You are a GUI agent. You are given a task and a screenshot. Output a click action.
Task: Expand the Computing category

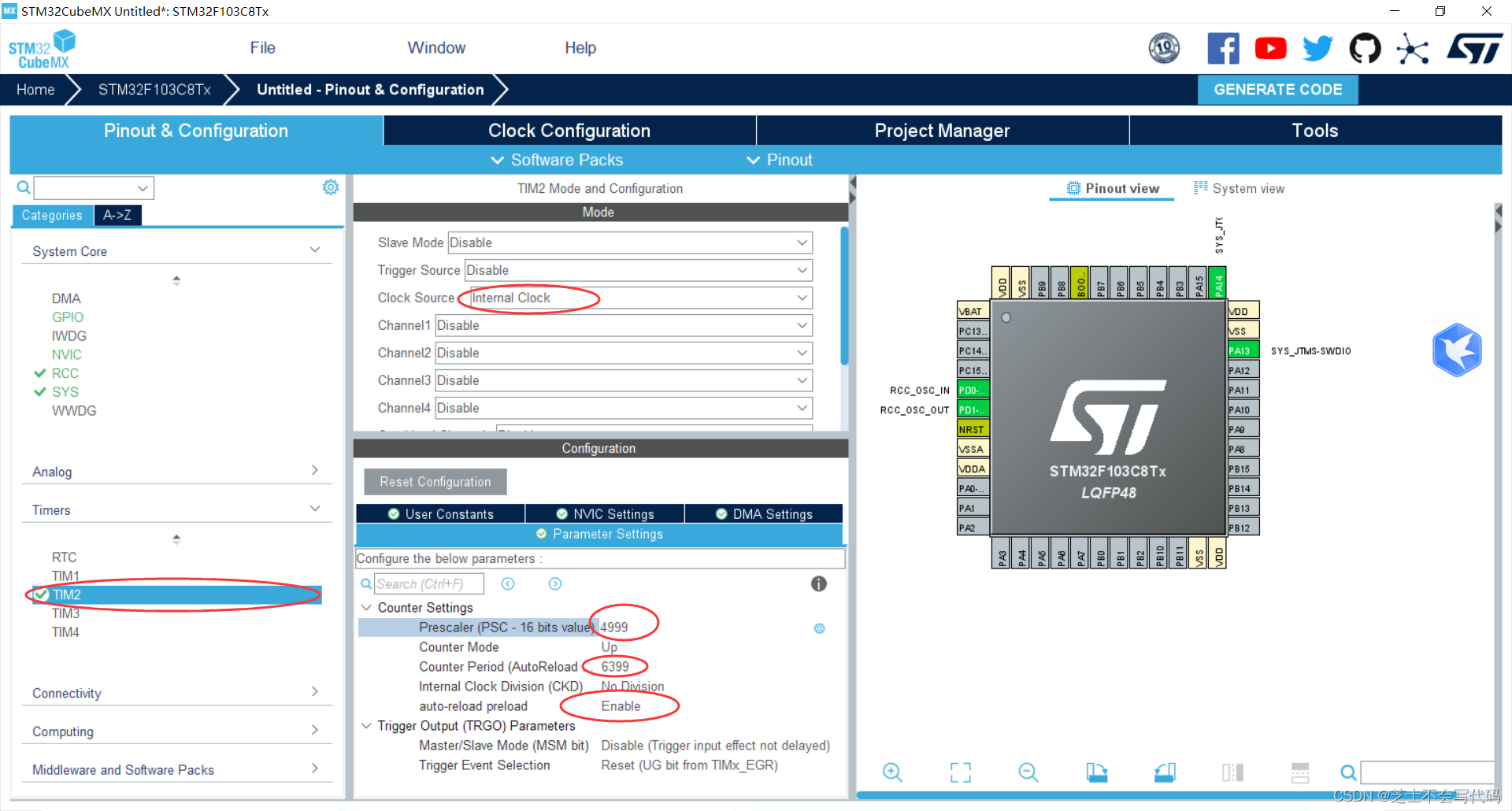pos(315,731)
